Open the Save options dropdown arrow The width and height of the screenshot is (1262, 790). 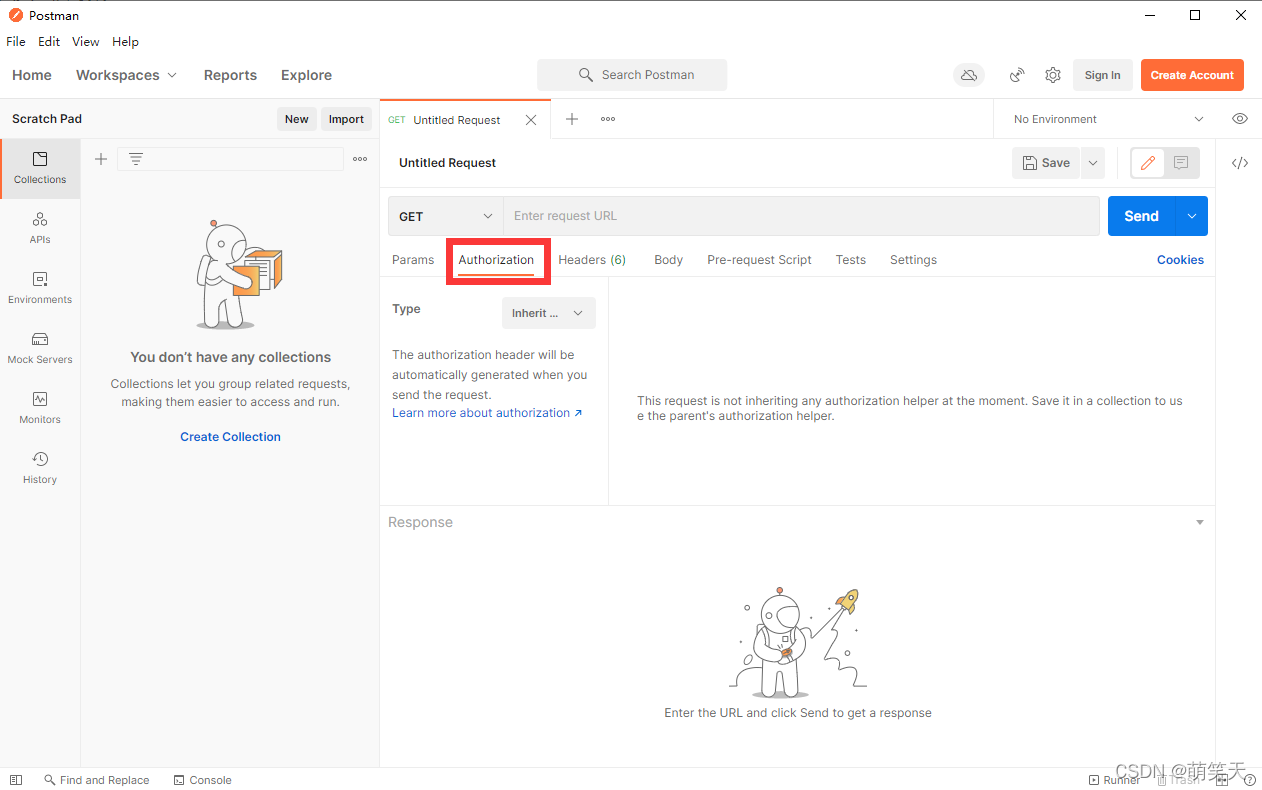1093,163
